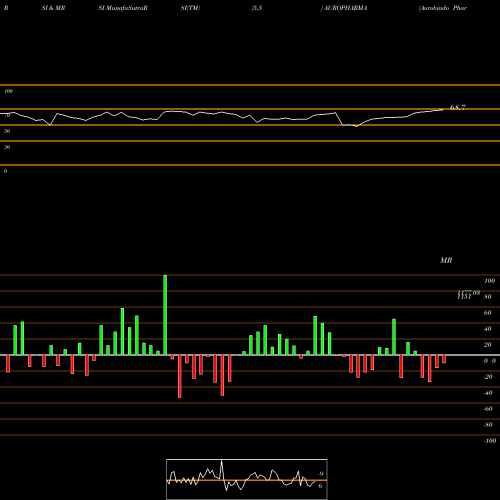Click the -20 label on MR axis
This screenshot has width=500, height=500.
[488, 377]
